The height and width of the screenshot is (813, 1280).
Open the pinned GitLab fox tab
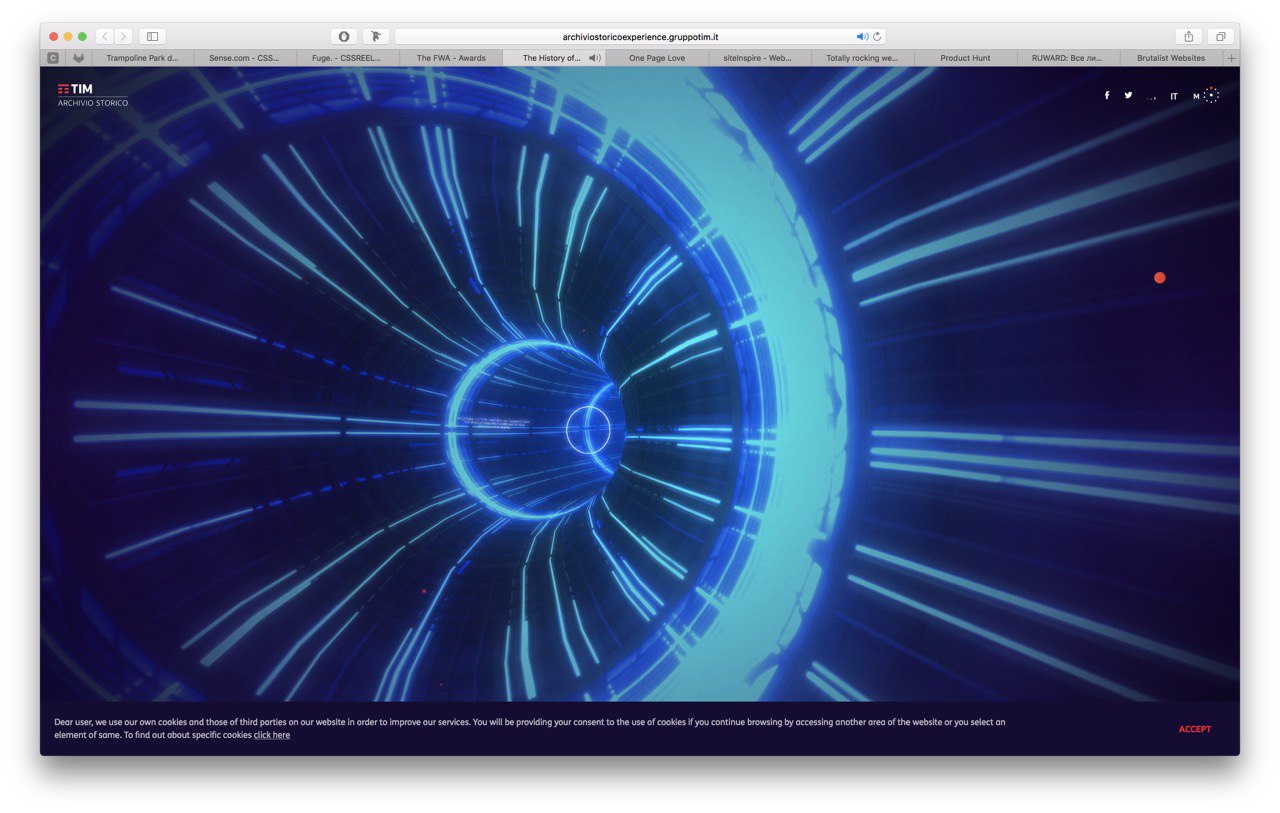tap(78, 58)
